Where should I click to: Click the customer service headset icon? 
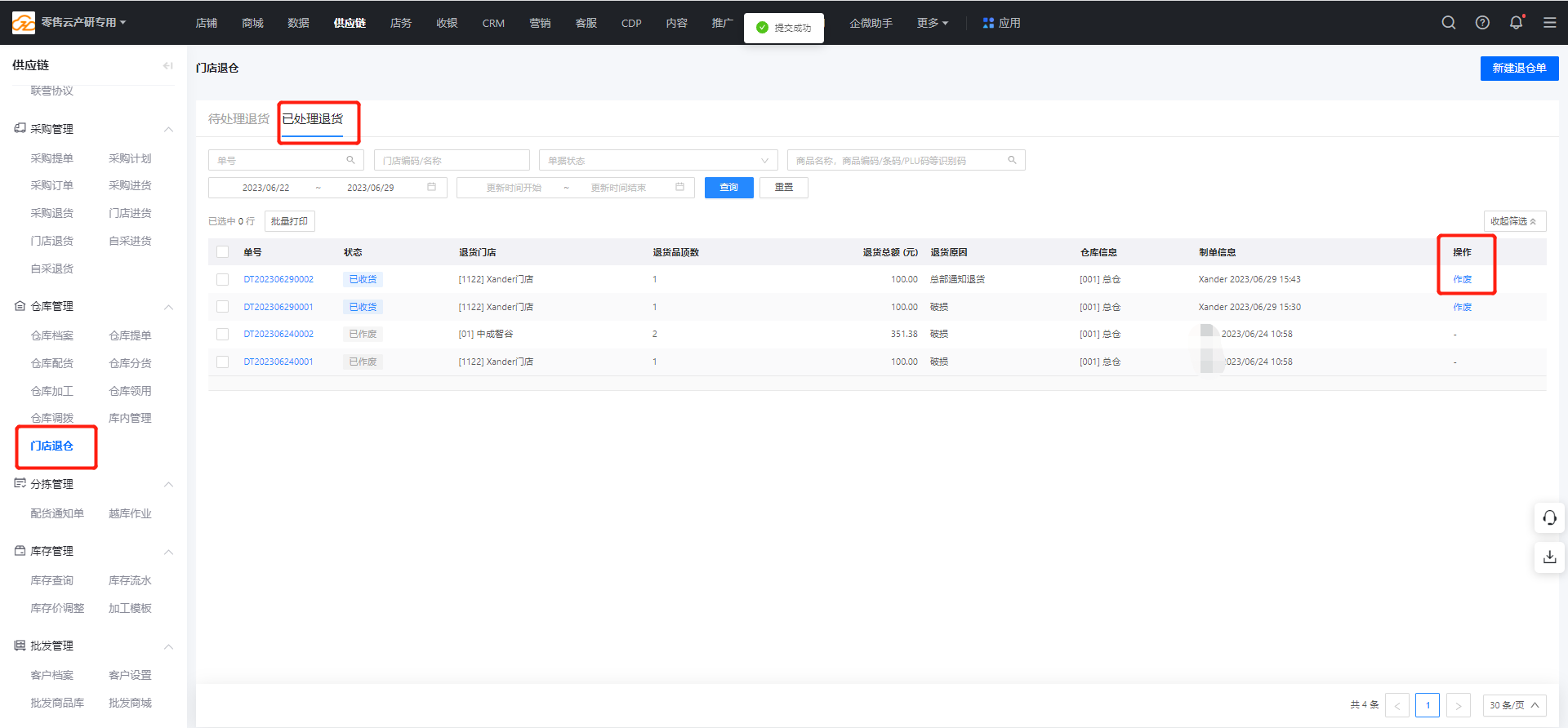(1549, 517)
